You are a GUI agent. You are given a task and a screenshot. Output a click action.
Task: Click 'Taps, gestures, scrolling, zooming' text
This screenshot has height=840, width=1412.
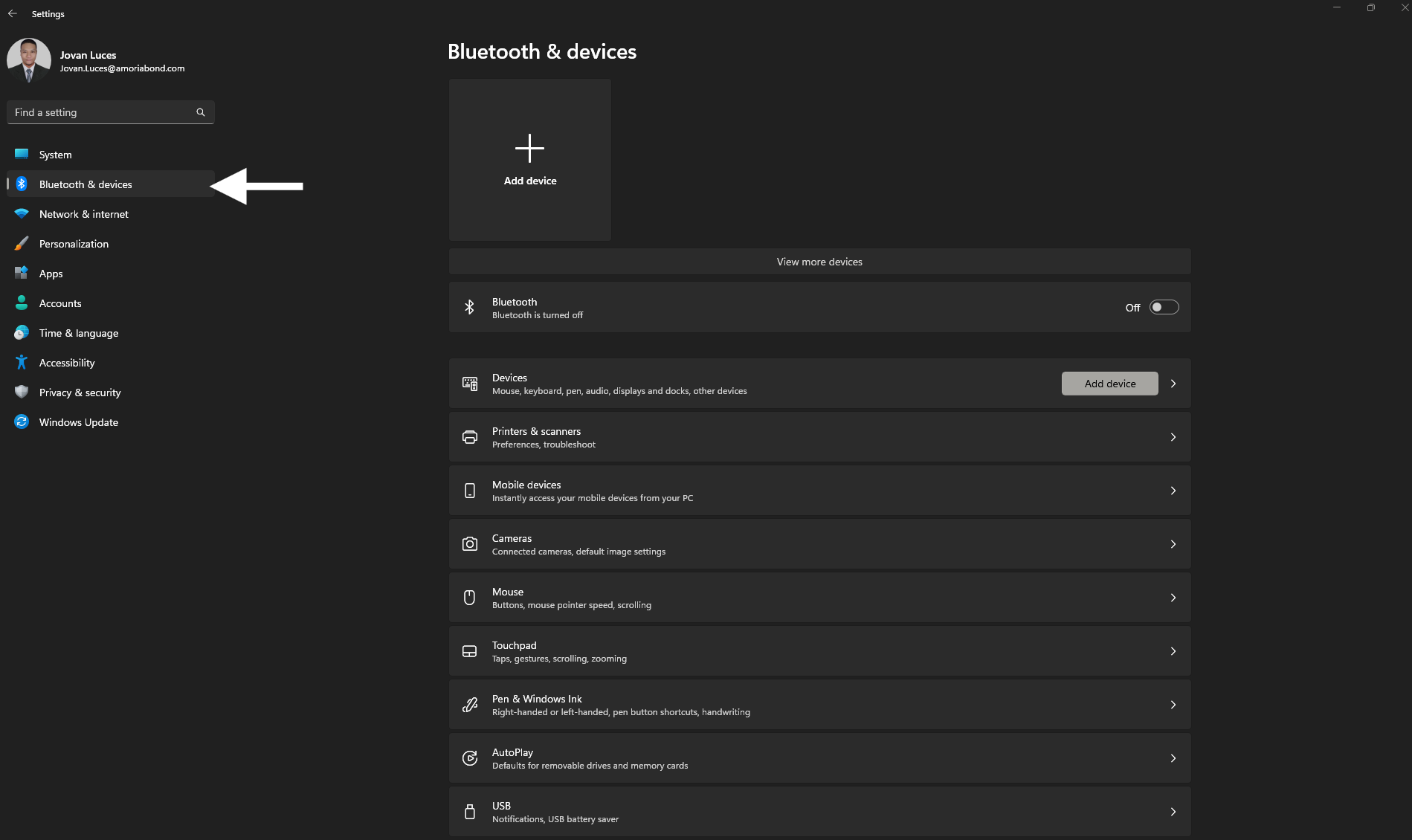(559, 659)
